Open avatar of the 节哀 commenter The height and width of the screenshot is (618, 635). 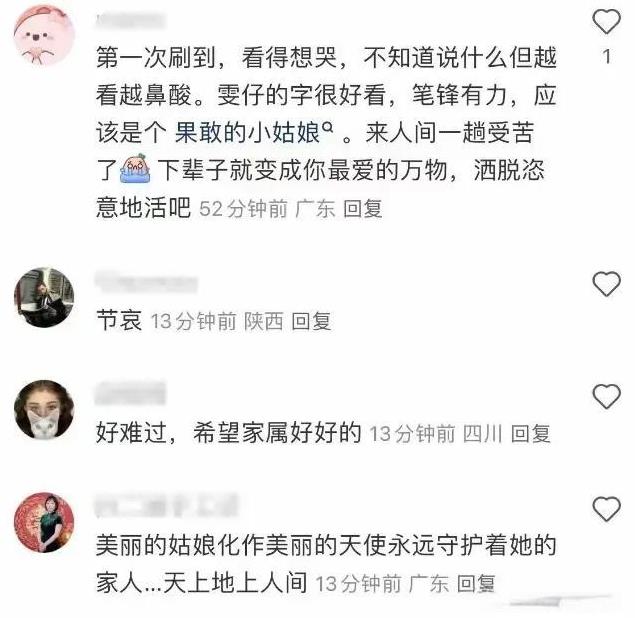click(x=44, y=297)
